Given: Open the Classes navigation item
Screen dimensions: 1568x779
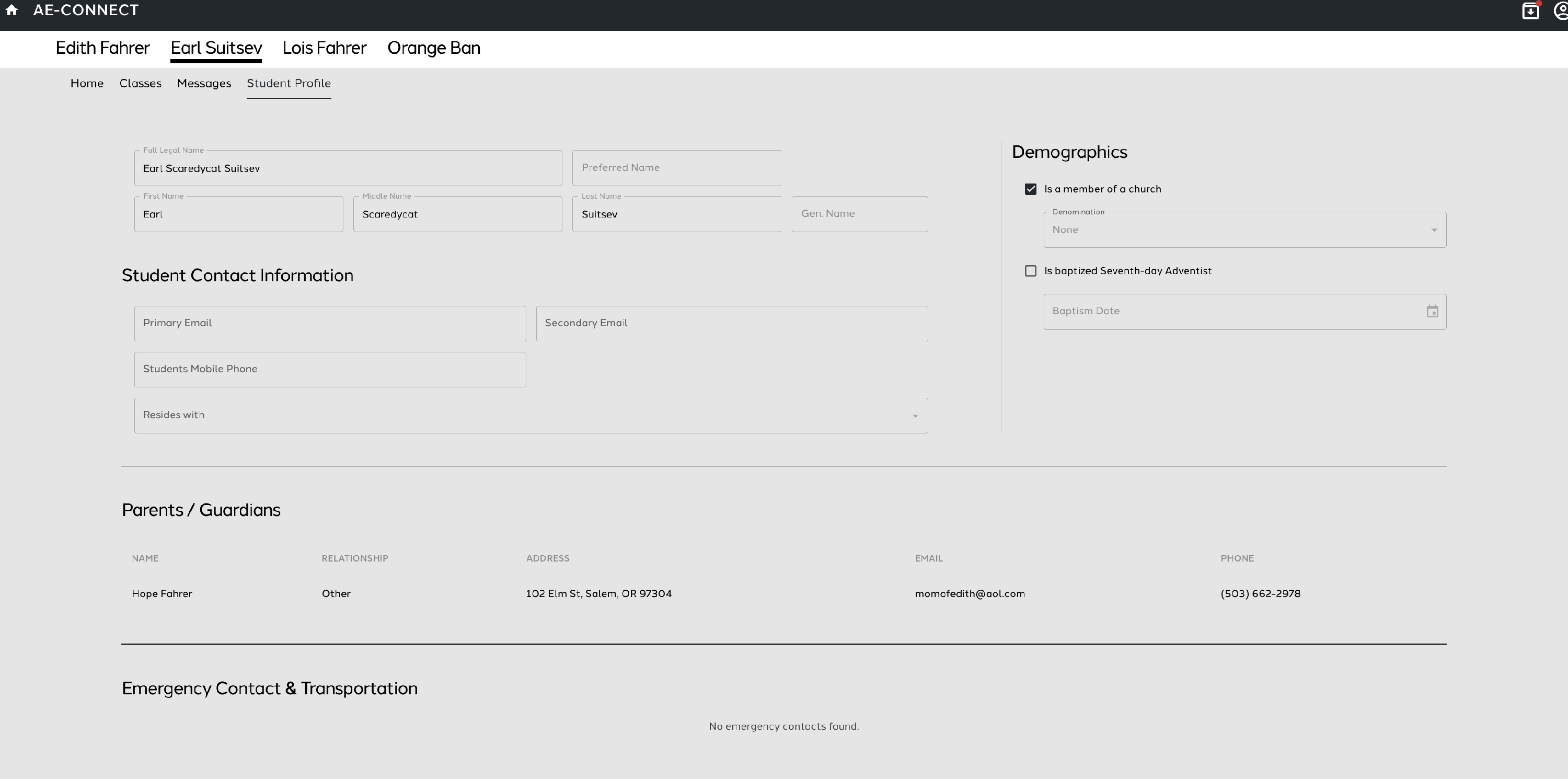Looking at the screenshot, I should click(x=140, y=84).
